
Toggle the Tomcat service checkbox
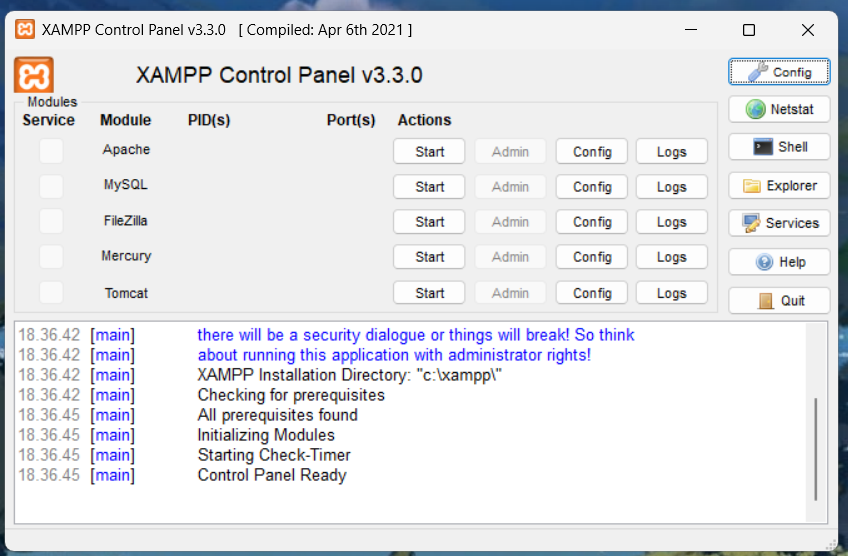click(x=51, y=293)
